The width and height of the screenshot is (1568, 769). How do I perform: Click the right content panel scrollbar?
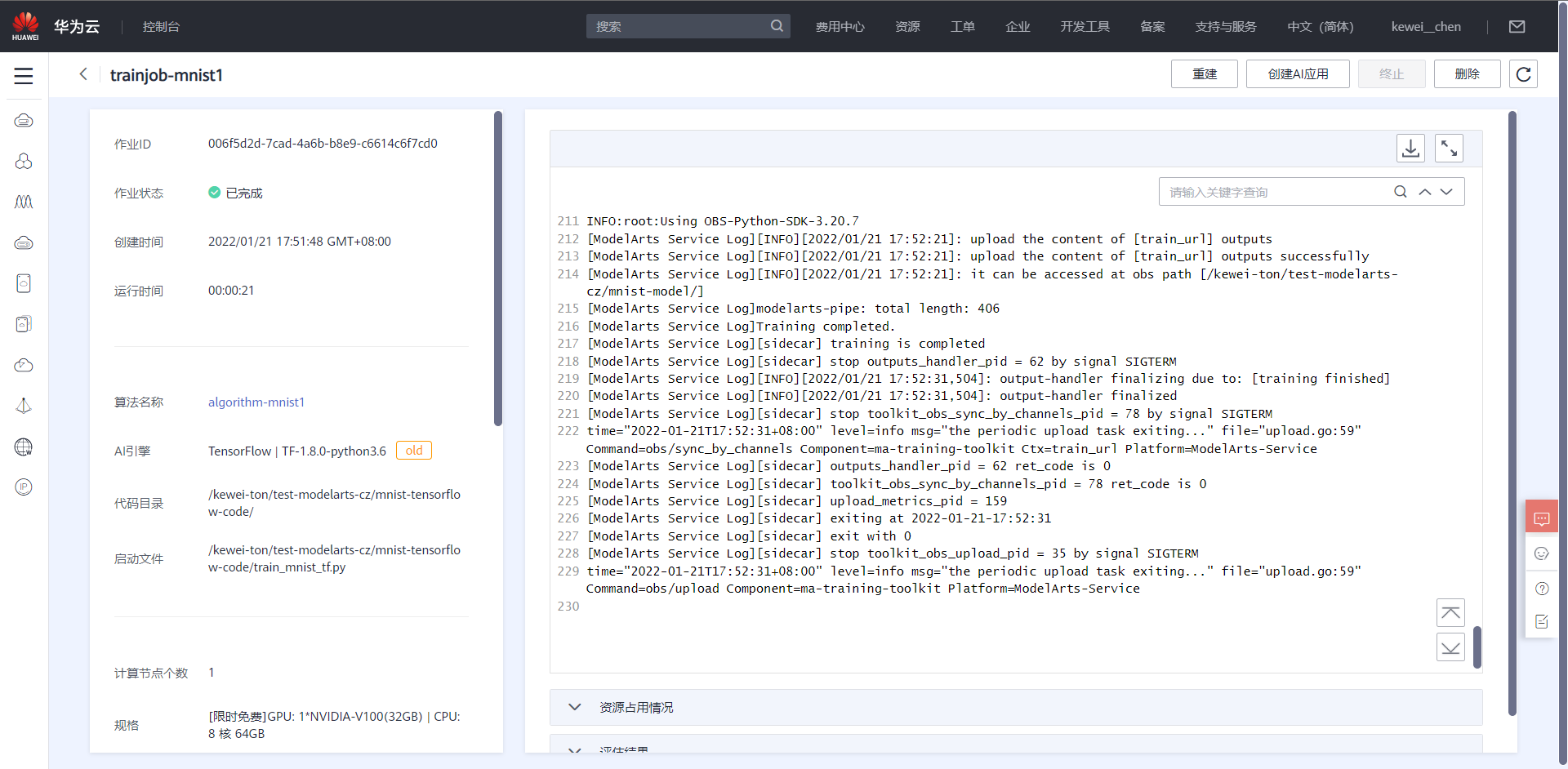(1512, 414)
